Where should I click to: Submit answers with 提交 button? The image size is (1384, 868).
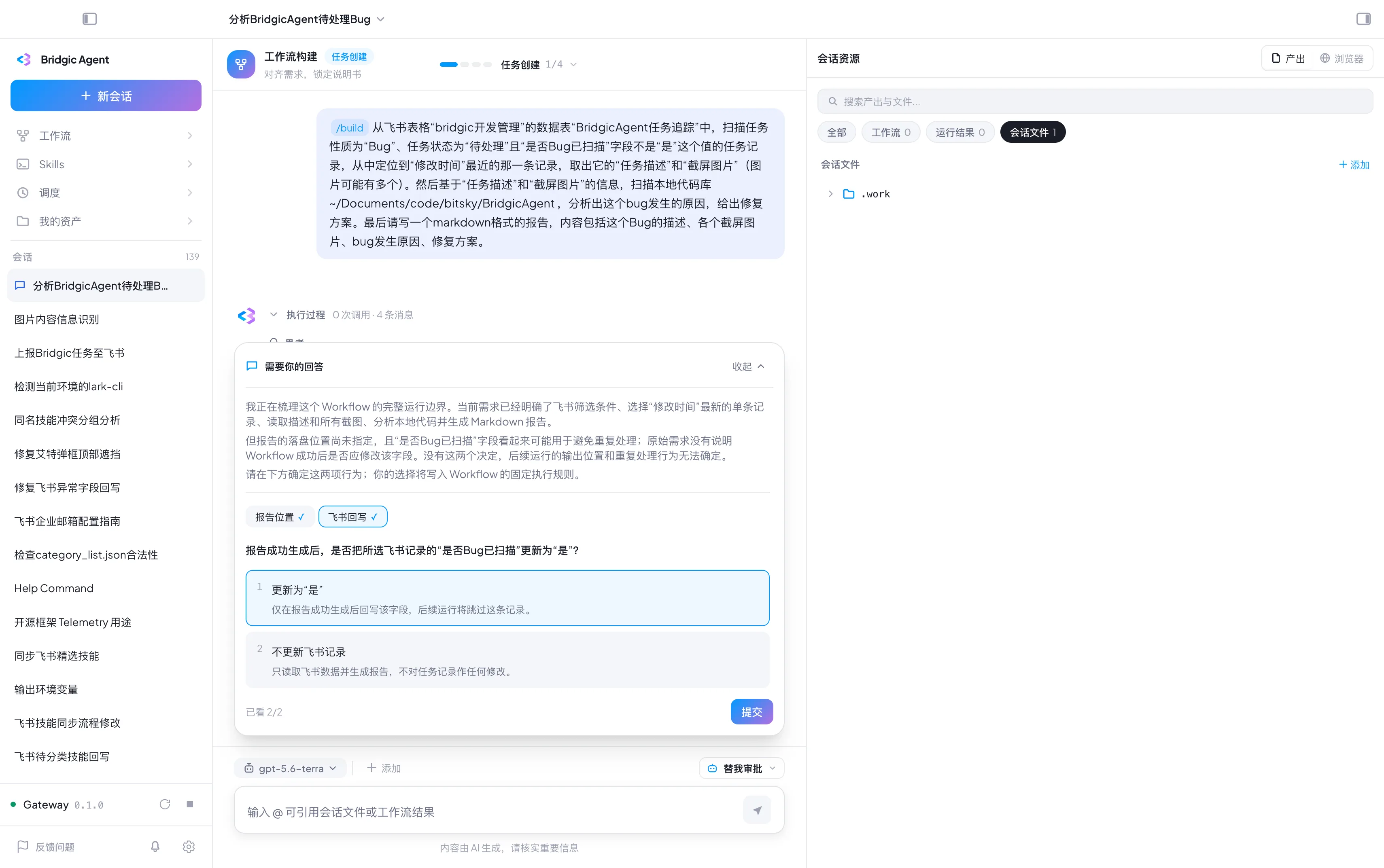click(x=752, y=712)
